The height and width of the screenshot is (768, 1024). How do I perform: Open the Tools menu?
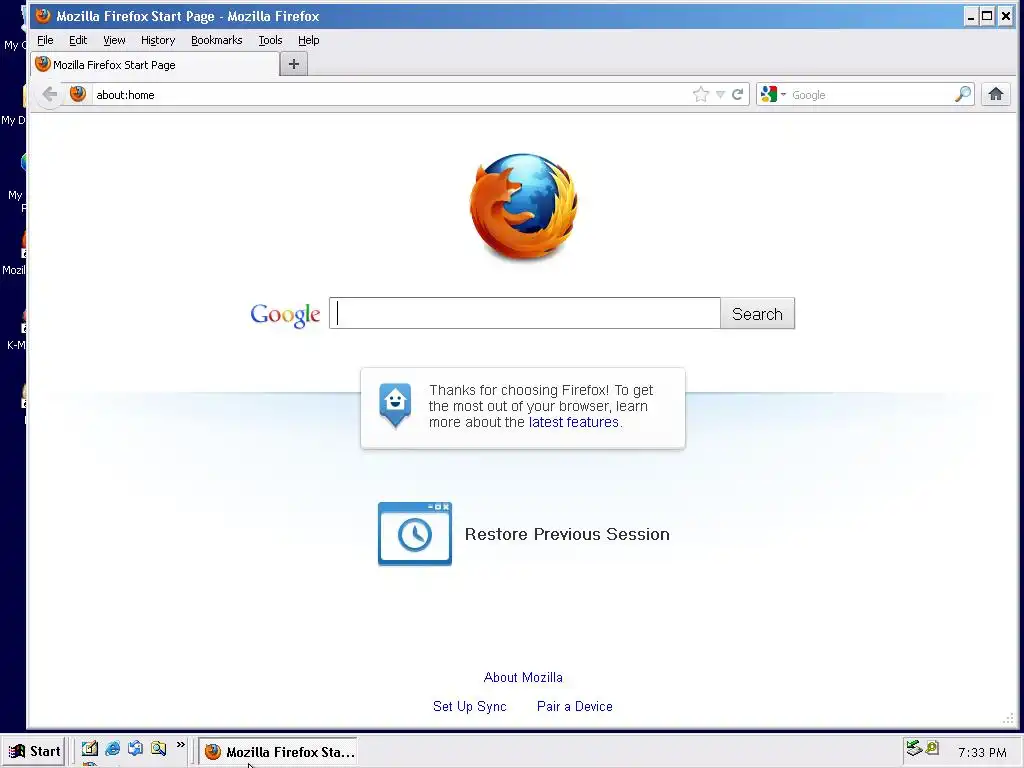[x=270, y=40]
